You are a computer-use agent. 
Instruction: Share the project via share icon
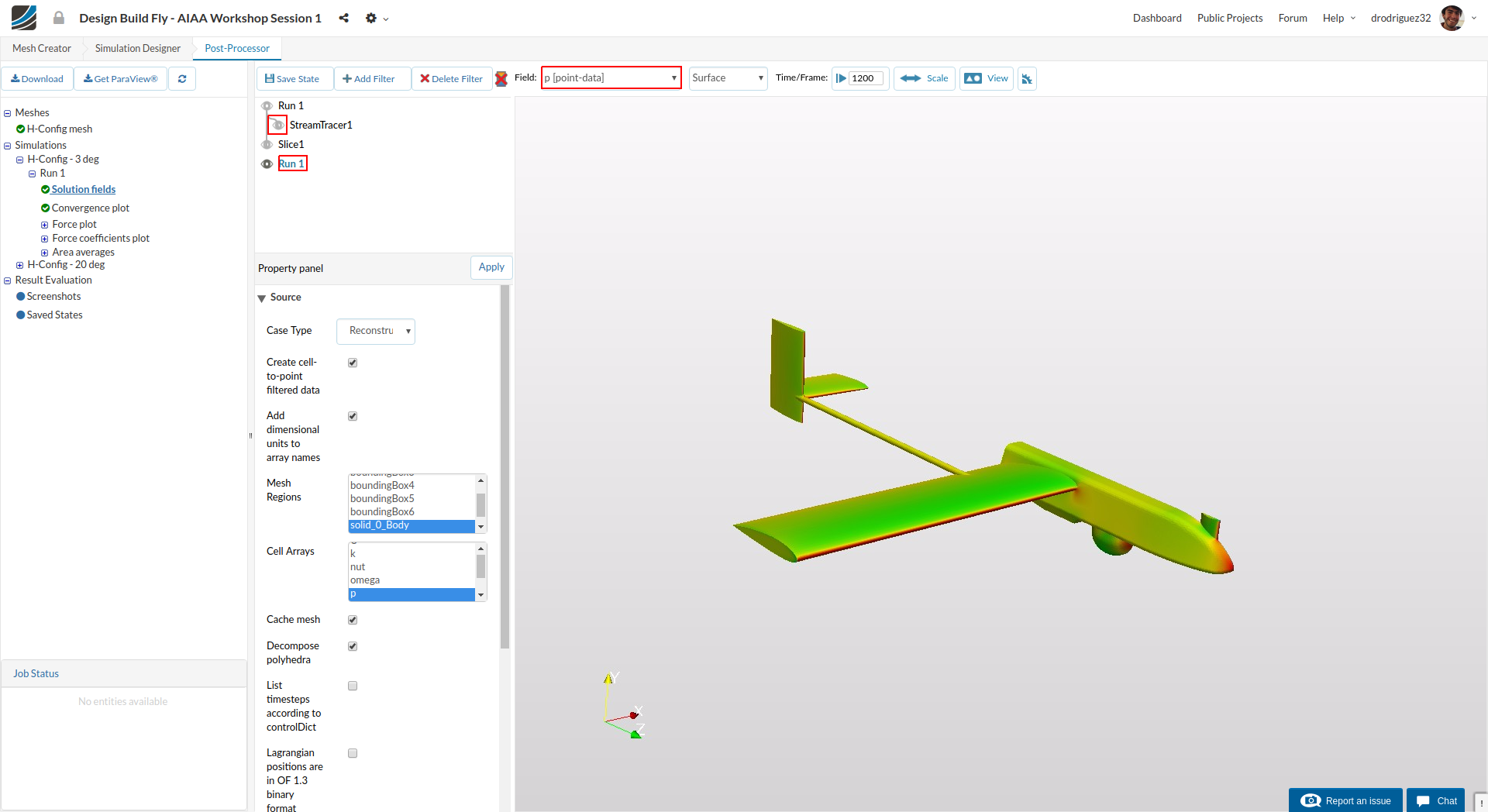pyautogui.click(x=343, y=18)
